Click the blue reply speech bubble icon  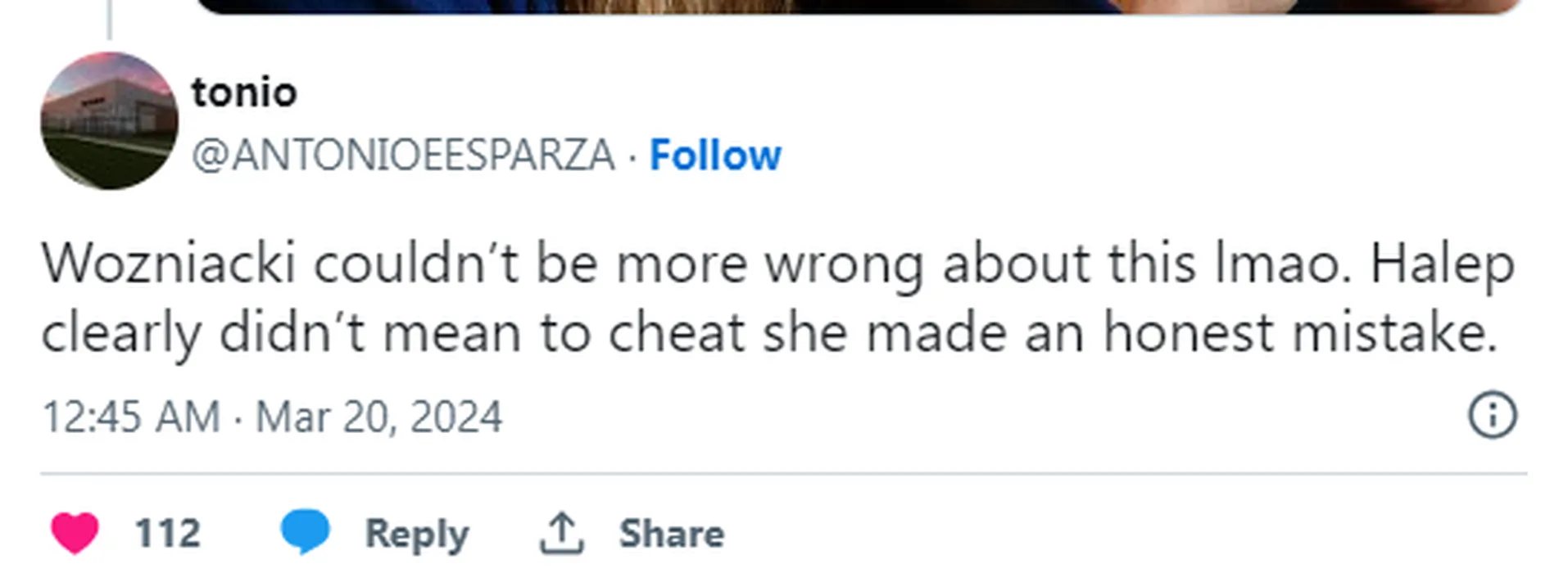point(305,532)
